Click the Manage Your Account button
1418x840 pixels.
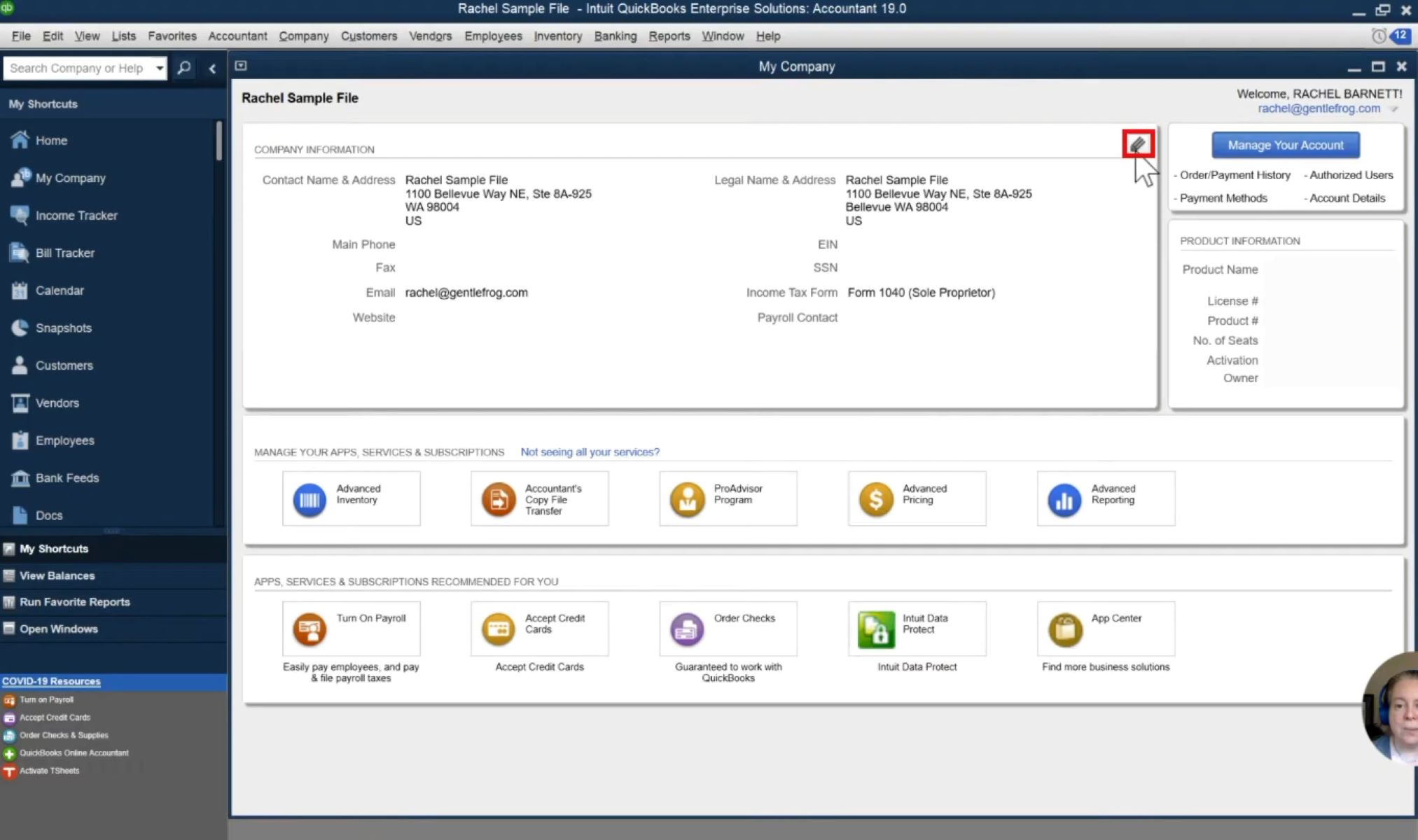(1285, 144)
